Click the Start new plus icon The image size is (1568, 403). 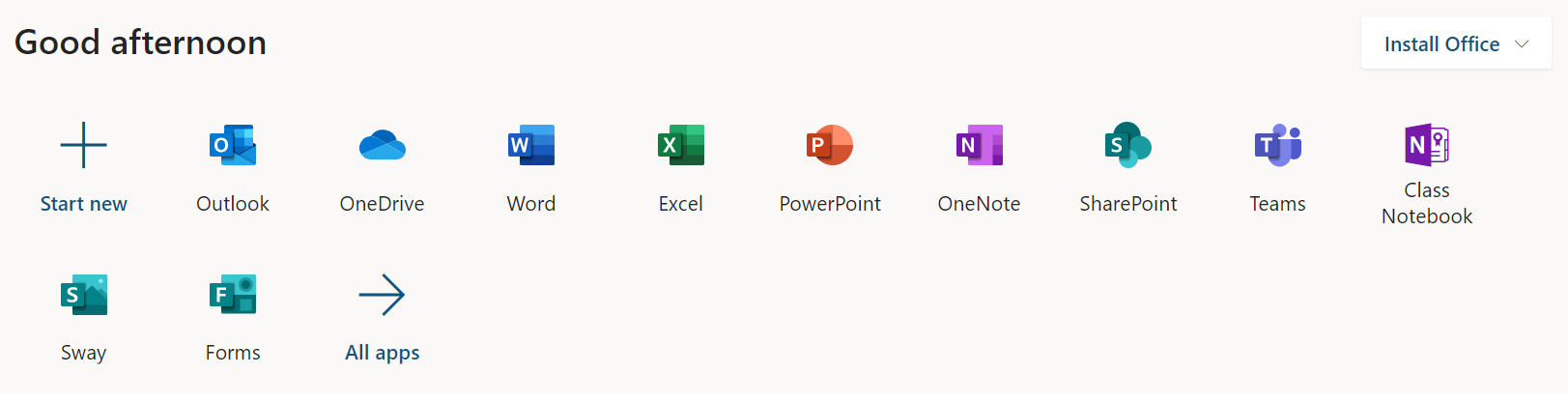pyautogui.click(x=84, y=146)
